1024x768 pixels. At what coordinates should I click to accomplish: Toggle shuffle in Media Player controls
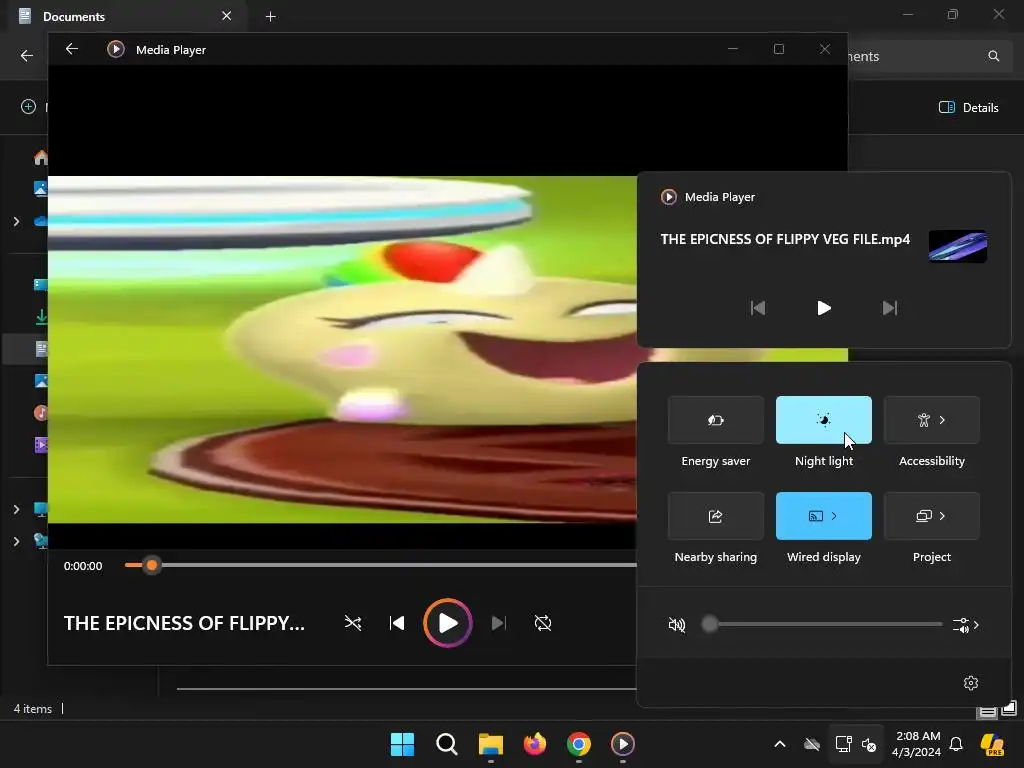(x=353, y=623)
